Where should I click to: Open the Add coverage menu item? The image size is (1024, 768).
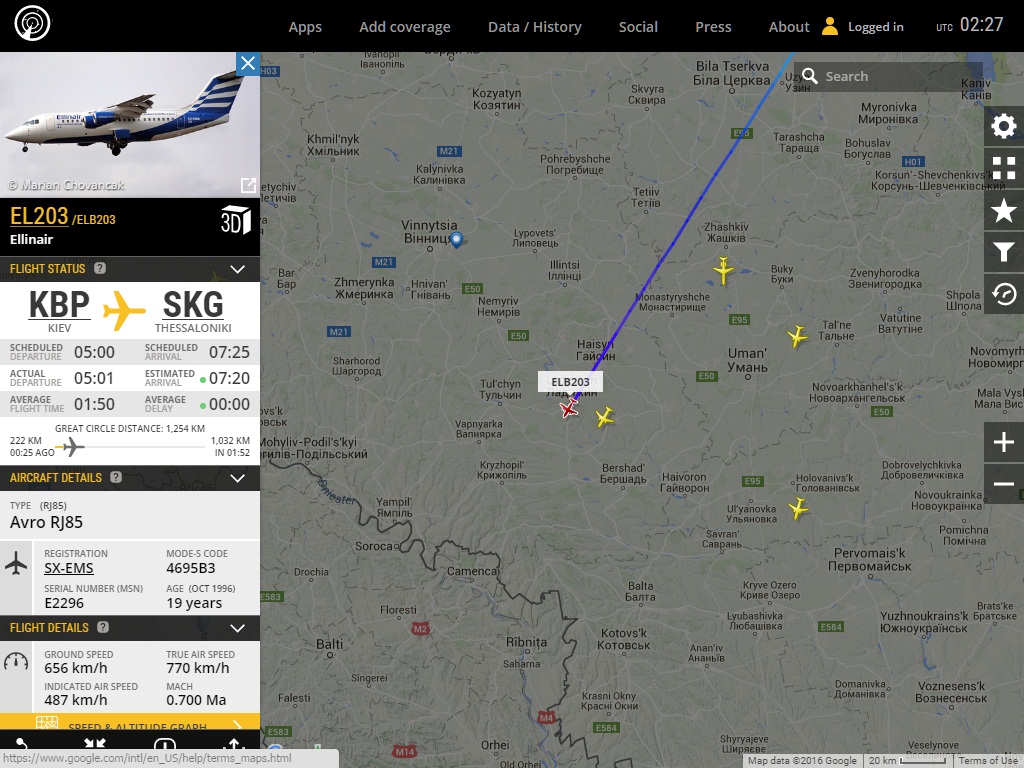click(405, 27)
